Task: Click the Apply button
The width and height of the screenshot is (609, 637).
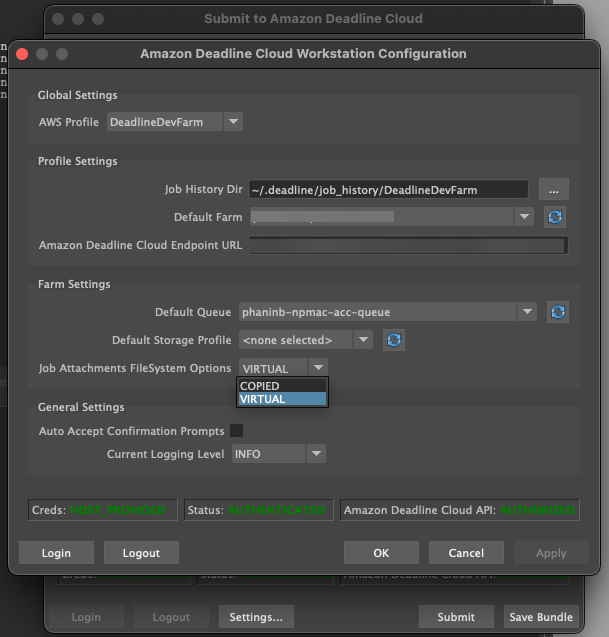Action: tap(551, 552)
